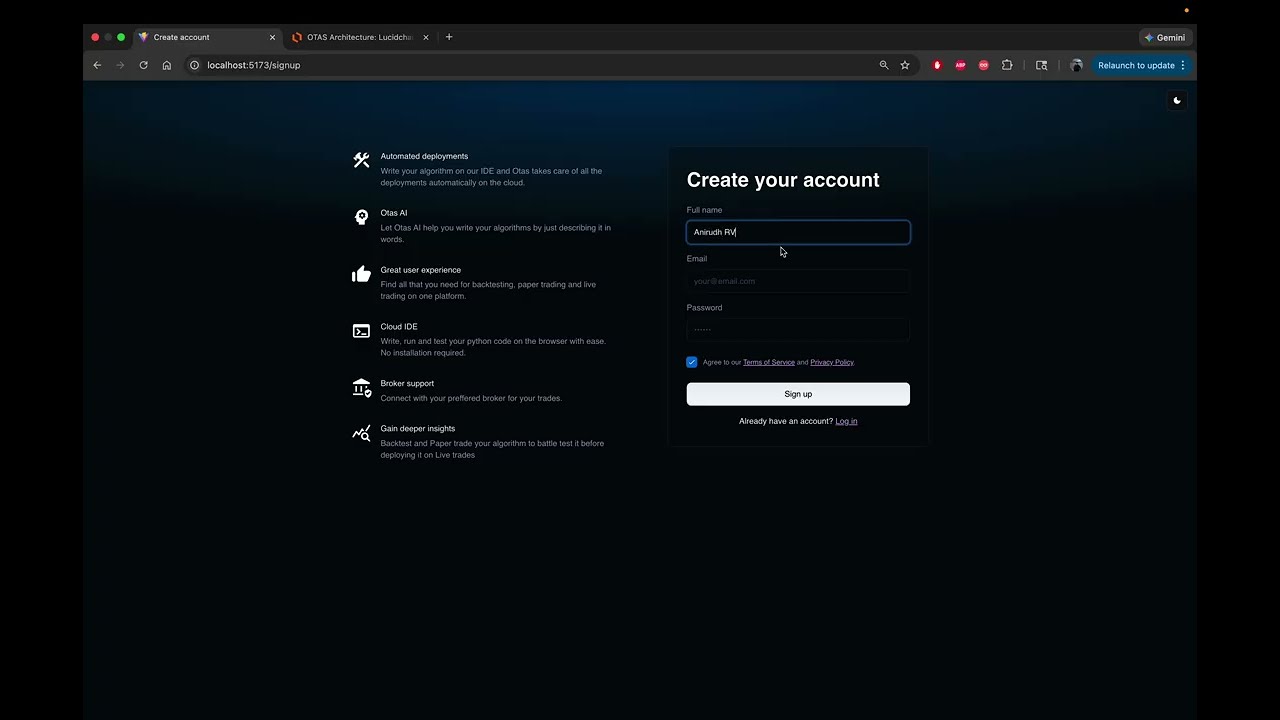The image size is (1280, 720).
Task: Open the Terms of Service link
Action: point(769,362)
